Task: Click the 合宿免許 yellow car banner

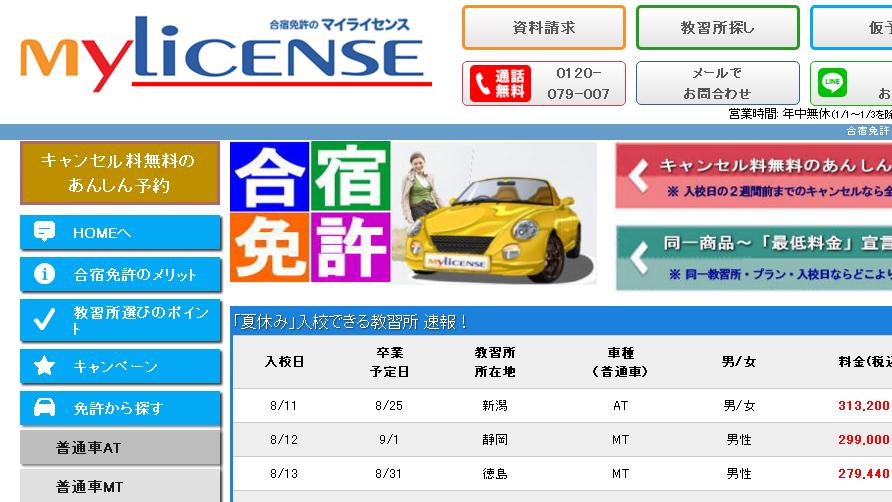Action: [413, 212]
